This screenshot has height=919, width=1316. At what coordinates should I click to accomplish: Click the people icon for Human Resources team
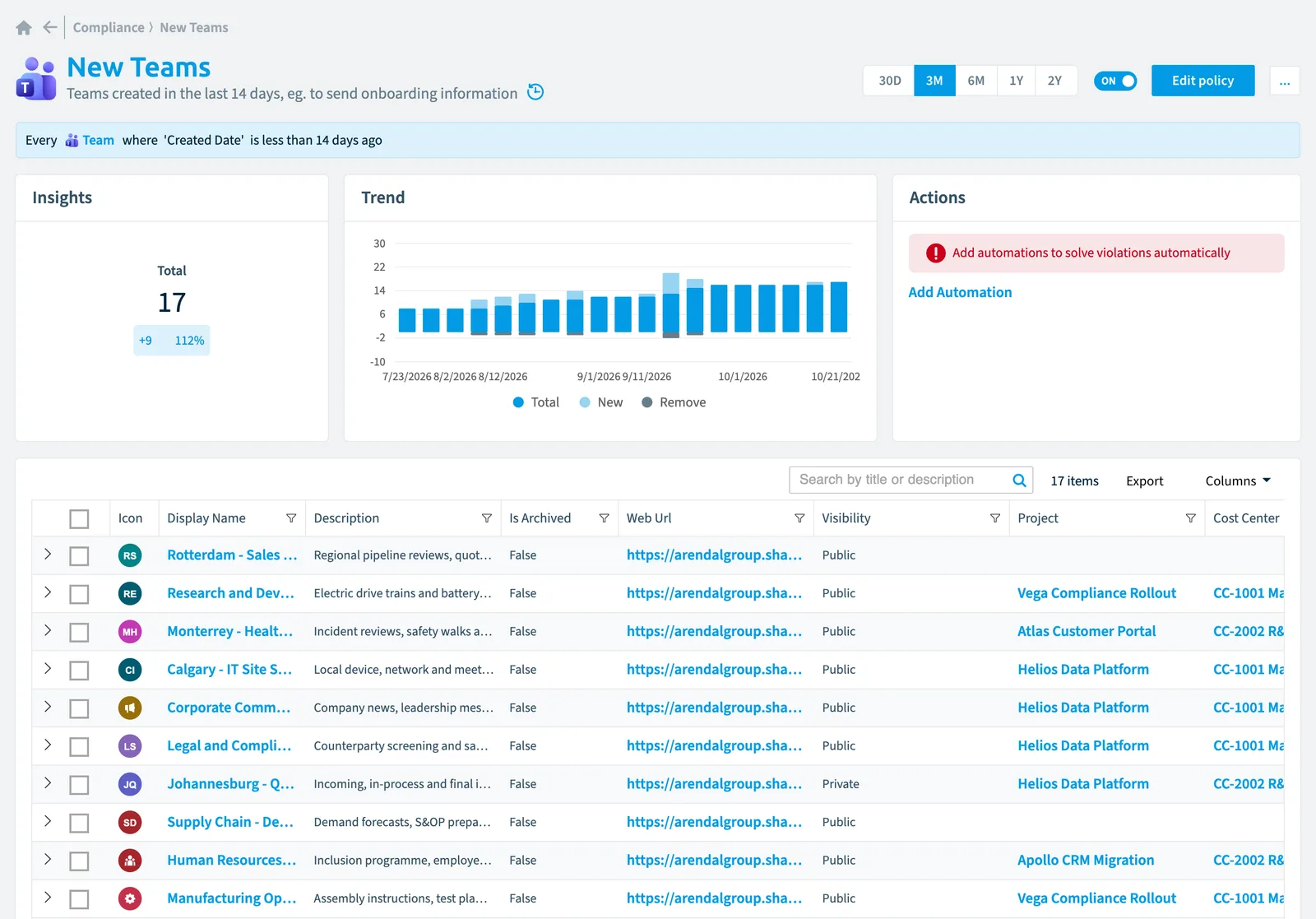click(x=130, y=861)
